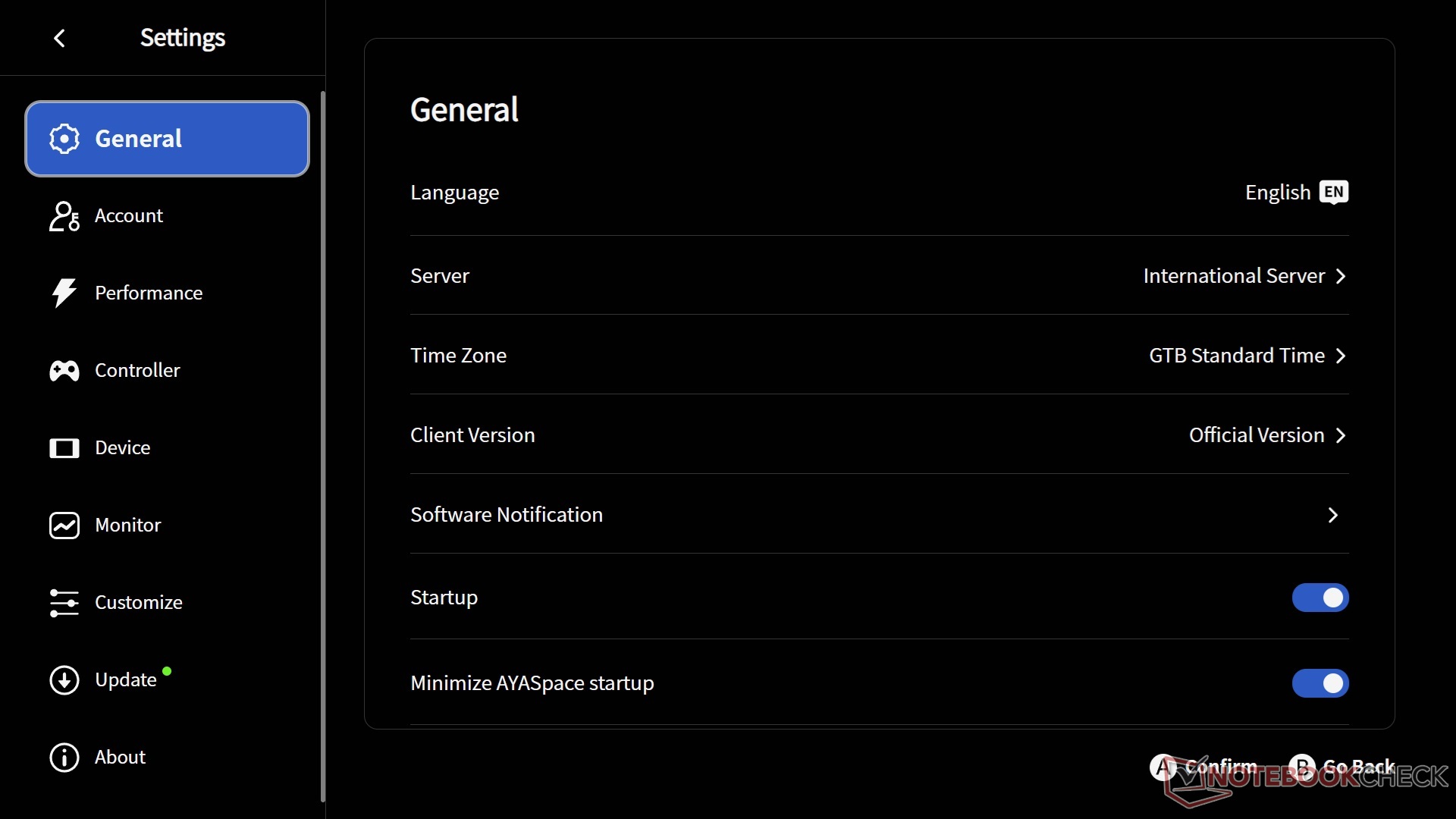
Task: Click the Update download icon
Action: click(64, 680)
